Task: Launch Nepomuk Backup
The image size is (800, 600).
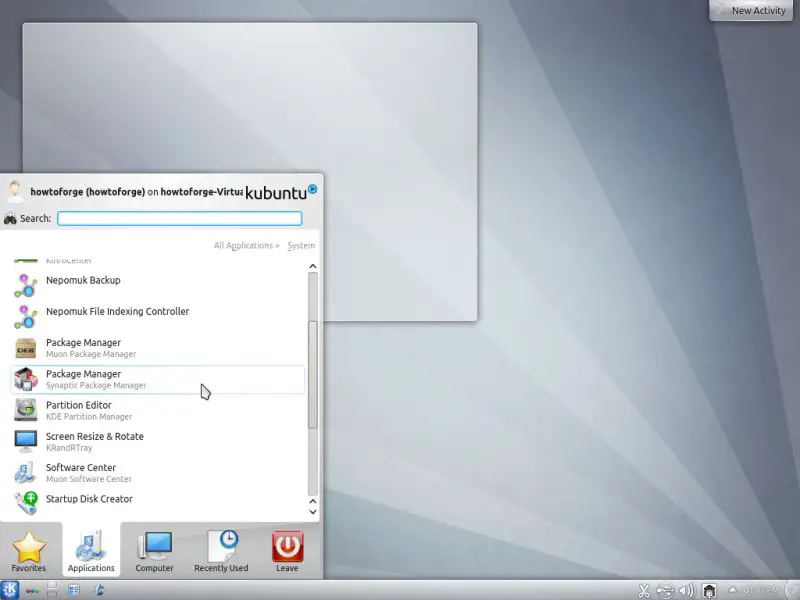Action: click(158, 285)
